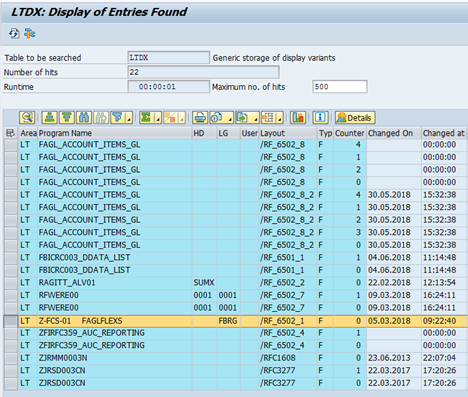Click the /RFC1608 layout cell
The height and width of the screenshot is (397, 468).
click(x=288, y=358)
